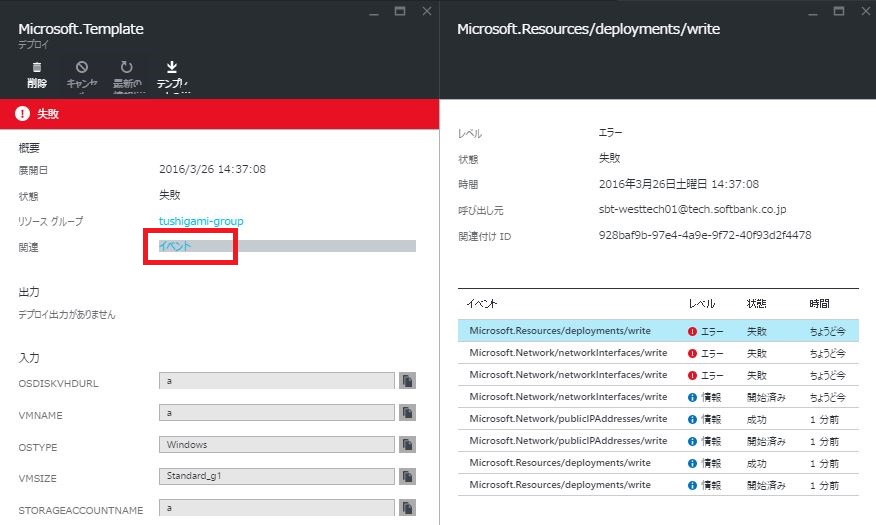The width and height of the screenshot is (876, 525).
Task: Close the Microsoft.Template blade
Action: click(x=427, y=11)
